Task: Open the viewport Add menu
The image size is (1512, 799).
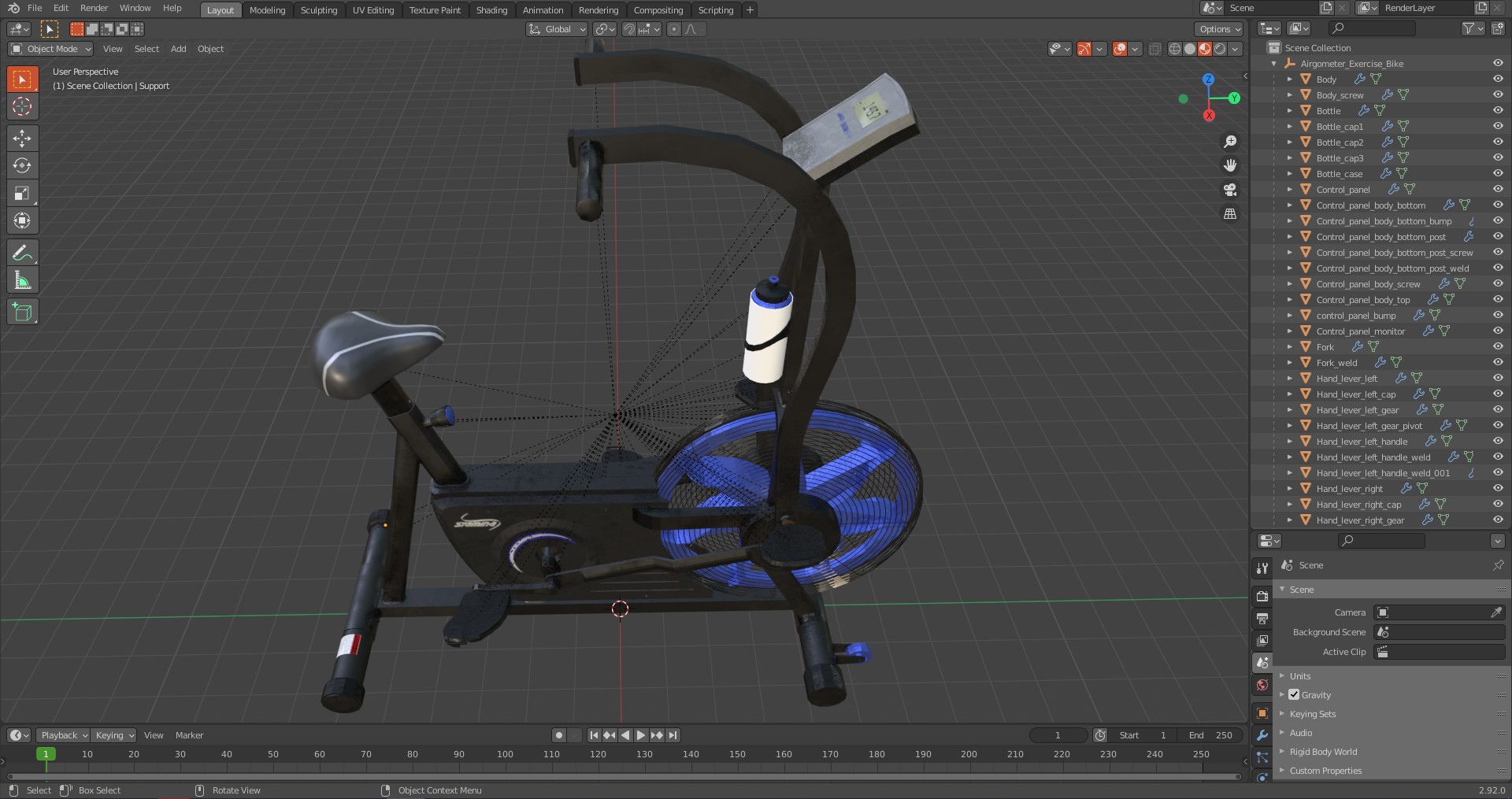Action: click(179, 49)
